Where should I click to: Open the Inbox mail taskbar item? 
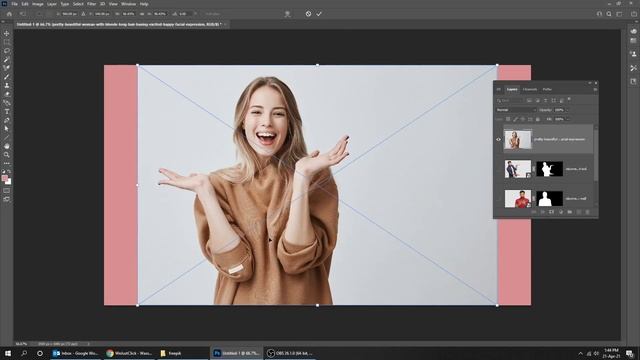76,353
